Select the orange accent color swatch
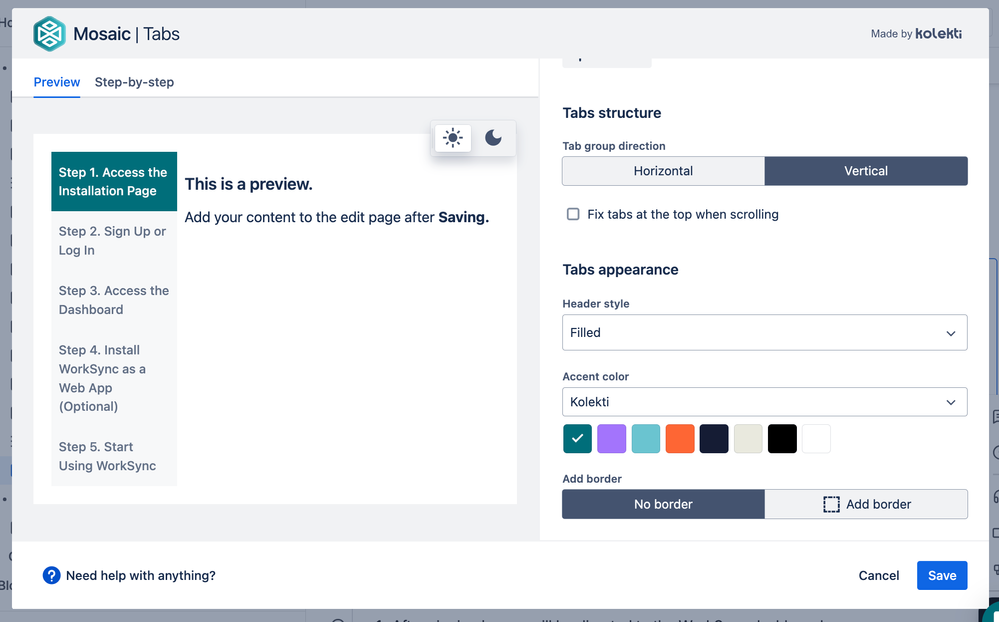Screen dimensions: 999x622 point(679,438)
